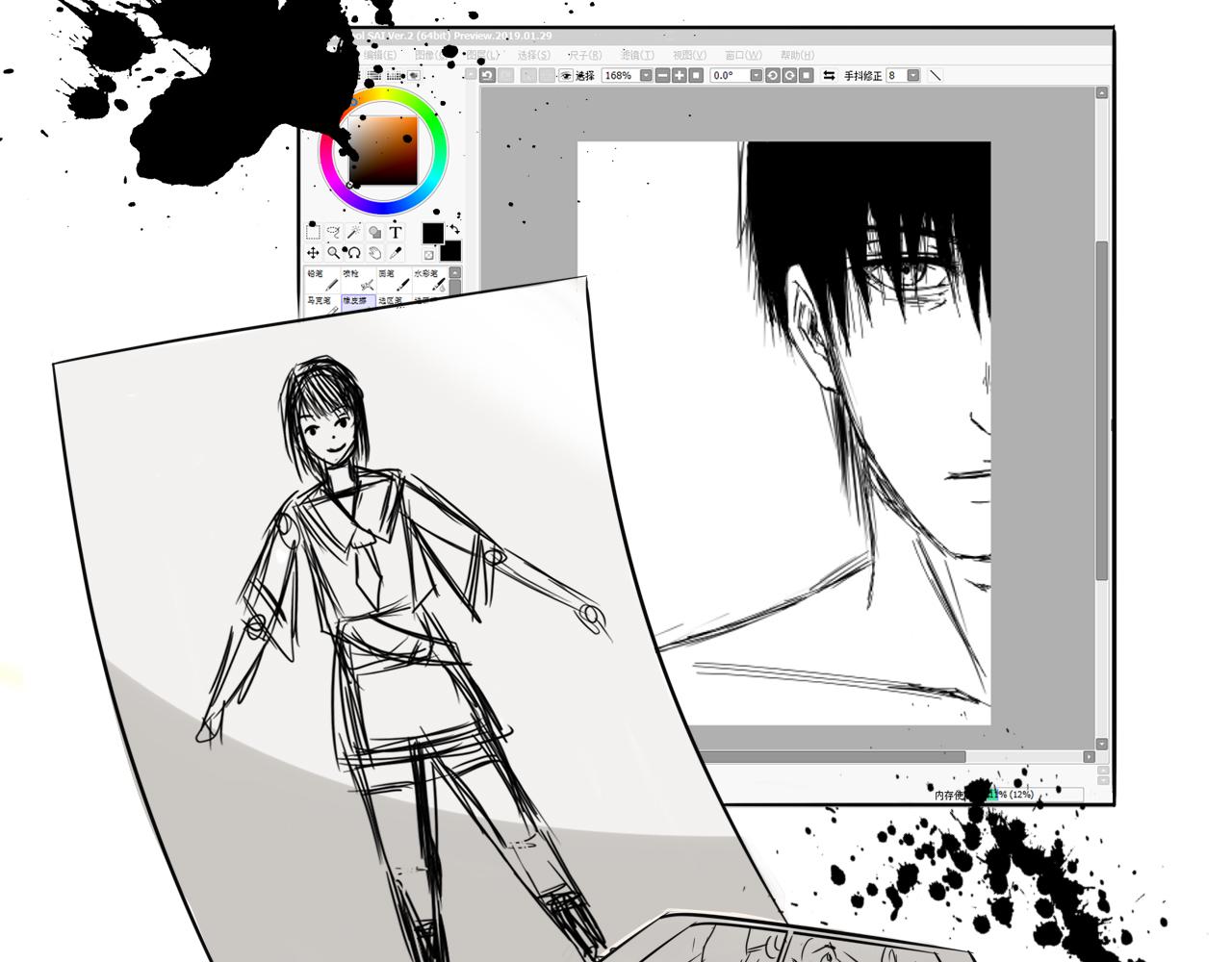Choose the 水彩笔 watercolor brush
Viewport: 1232px width, 962px height.
tap(429, 279)
